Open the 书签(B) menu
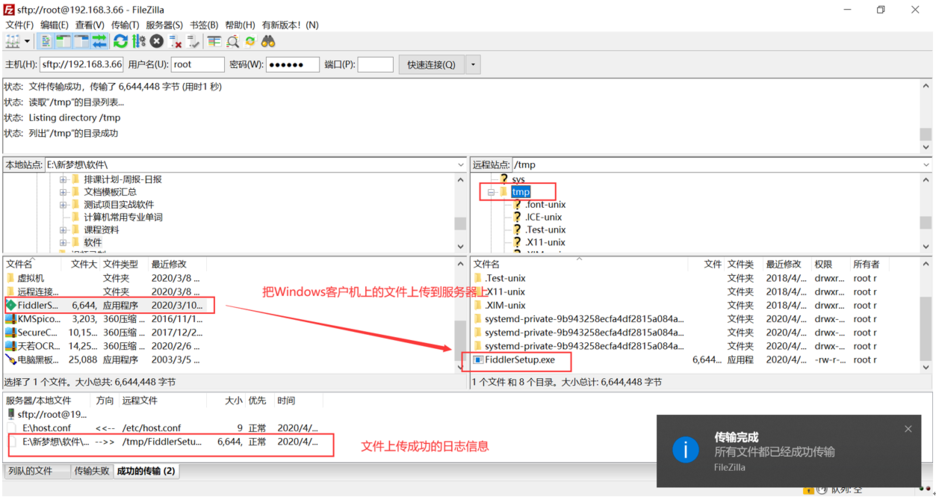The height and width of the screenshot is (500, 936). (x=204, y=25)
